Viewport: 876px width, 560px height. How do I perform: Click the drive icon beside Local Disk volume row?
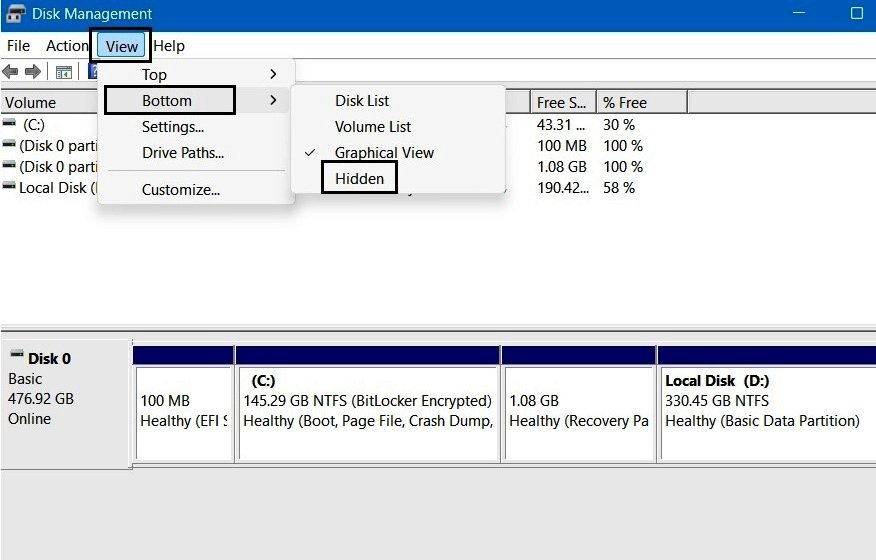coord(9,186)
